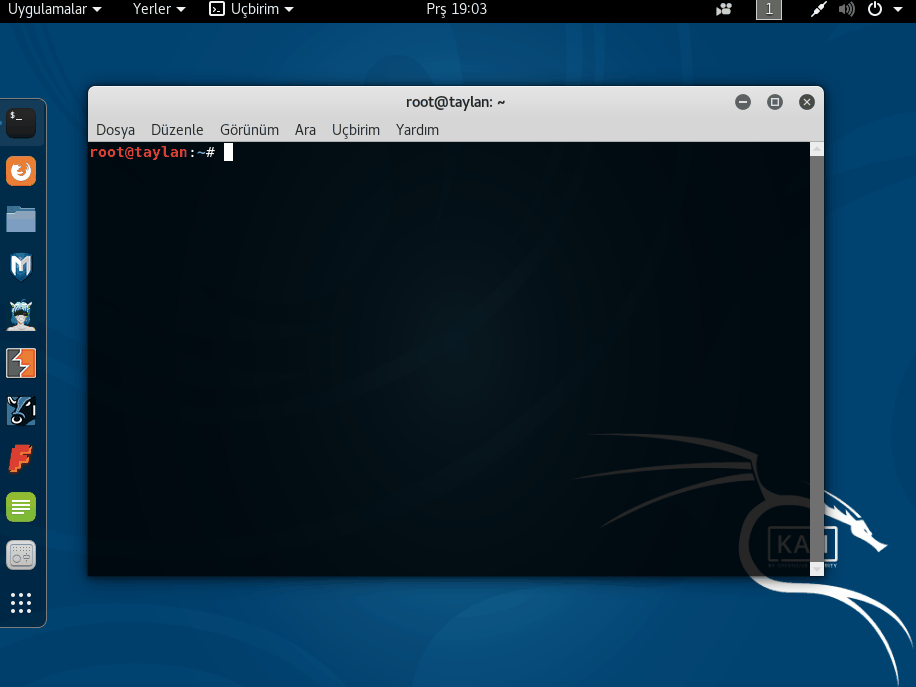The height and width of the screenshot is (687, 916).
Task: Launch Metasploit from the dock
Action: 21,267
